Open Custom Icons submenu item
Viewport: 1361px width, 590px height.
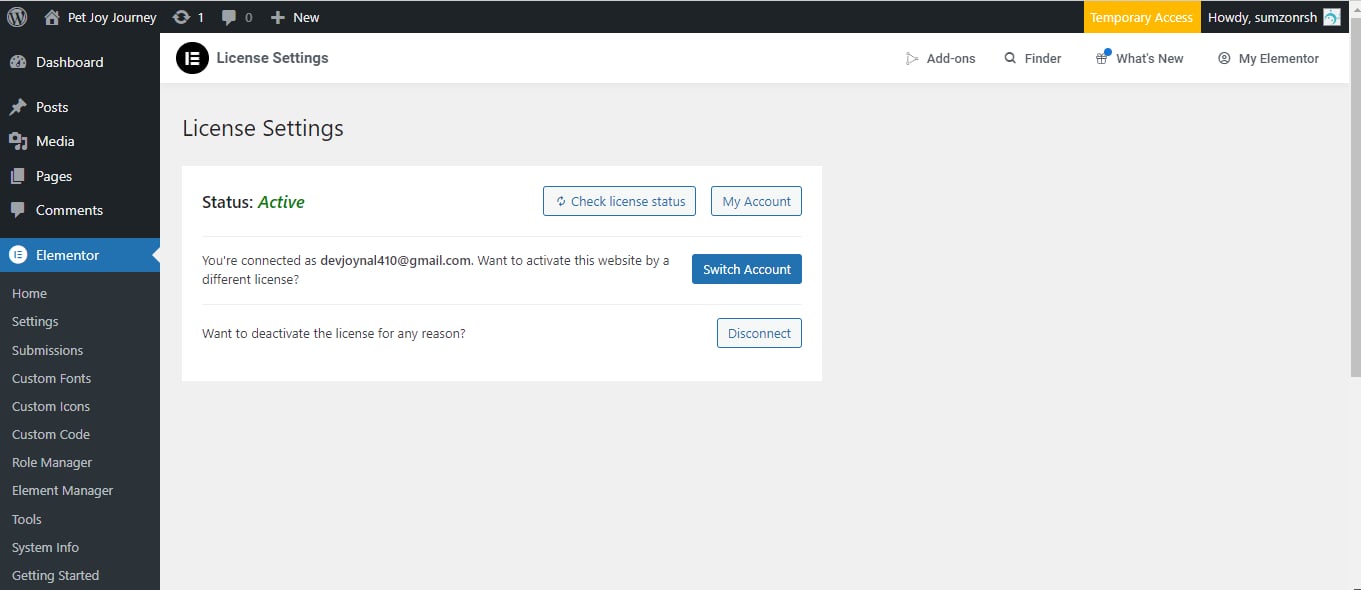point(51,406)
